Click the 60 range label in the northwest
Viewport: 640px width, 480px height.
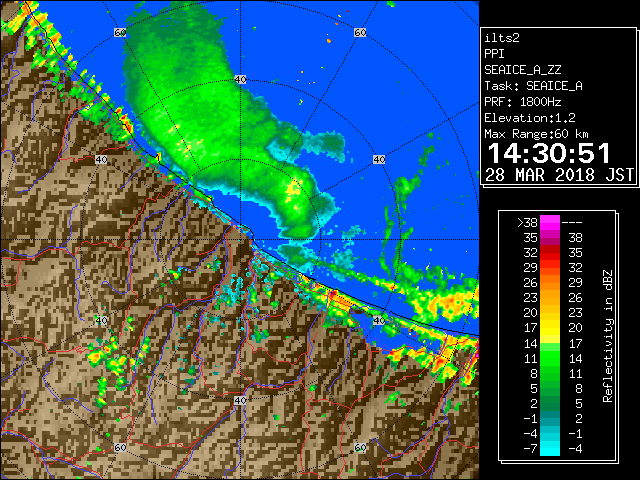click(120, 32)
